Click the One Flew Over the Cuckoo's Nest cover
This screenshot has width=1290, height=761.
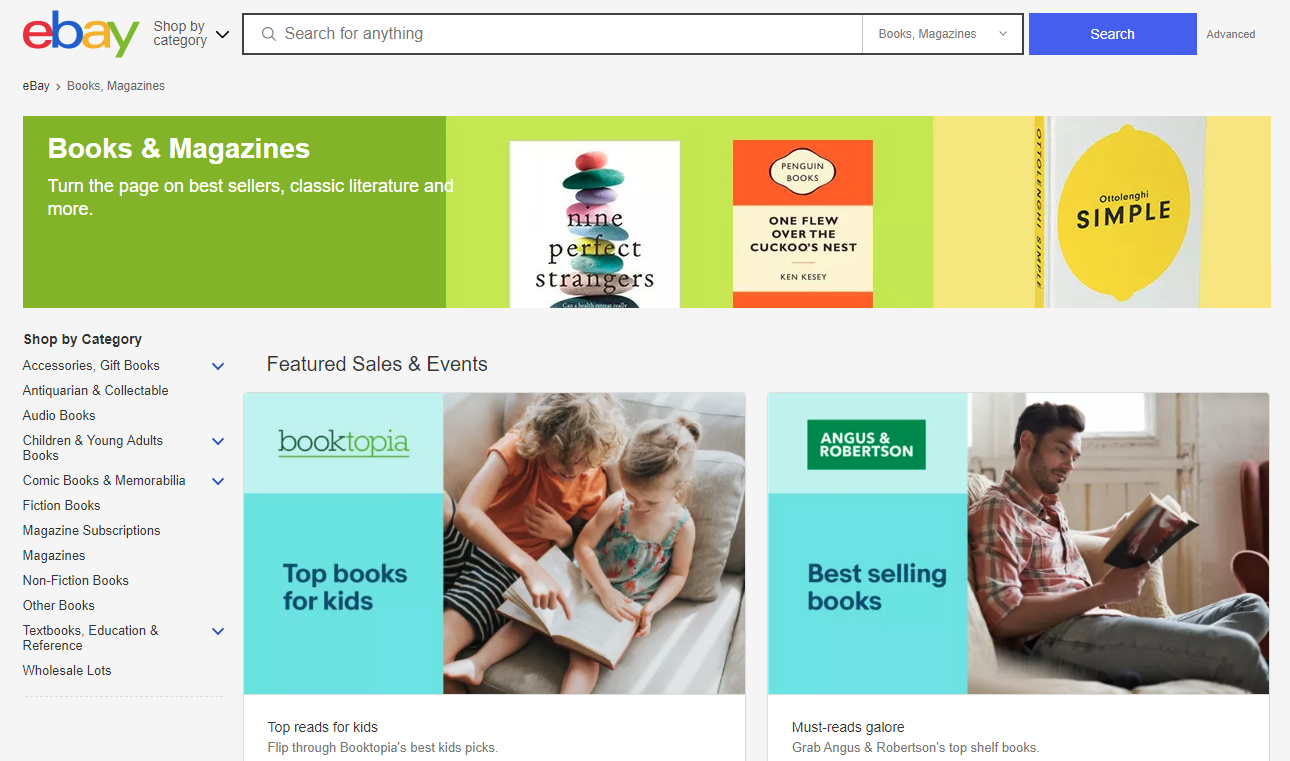[802, 224]
